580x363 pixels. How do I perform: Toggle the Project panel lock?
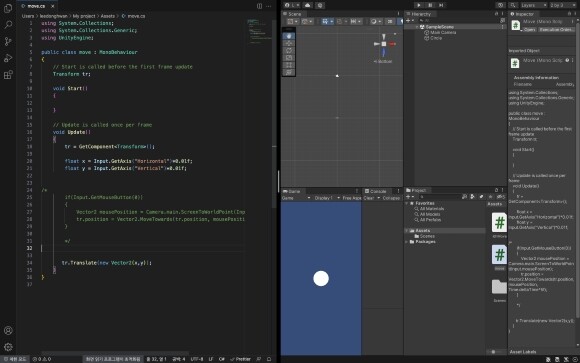coord(496,190)
